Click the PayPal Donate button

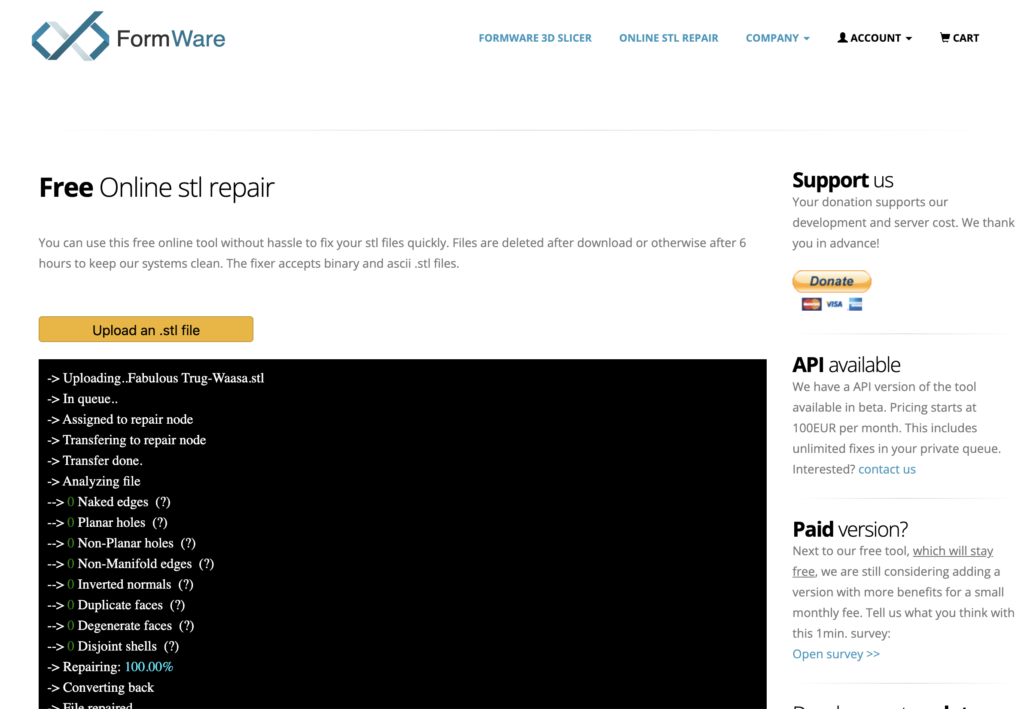pos(832,281)
